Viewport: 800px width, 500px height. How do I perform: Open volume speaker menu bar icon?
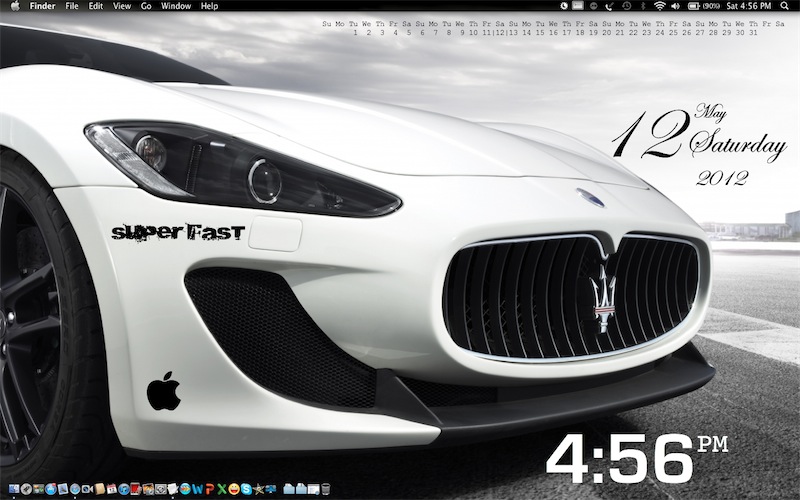[676, 6]
